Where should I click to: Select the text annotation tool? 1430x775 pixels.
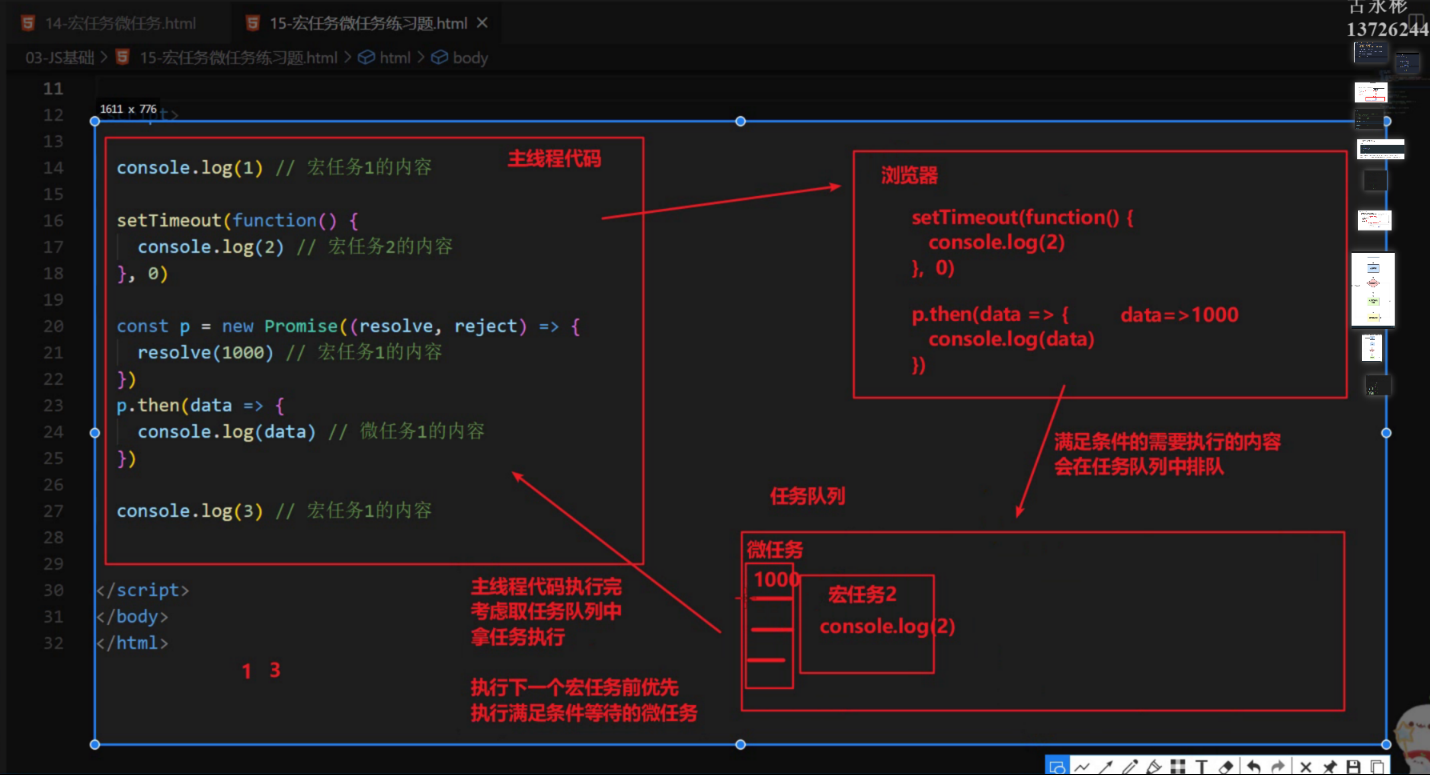[1202, 767]
